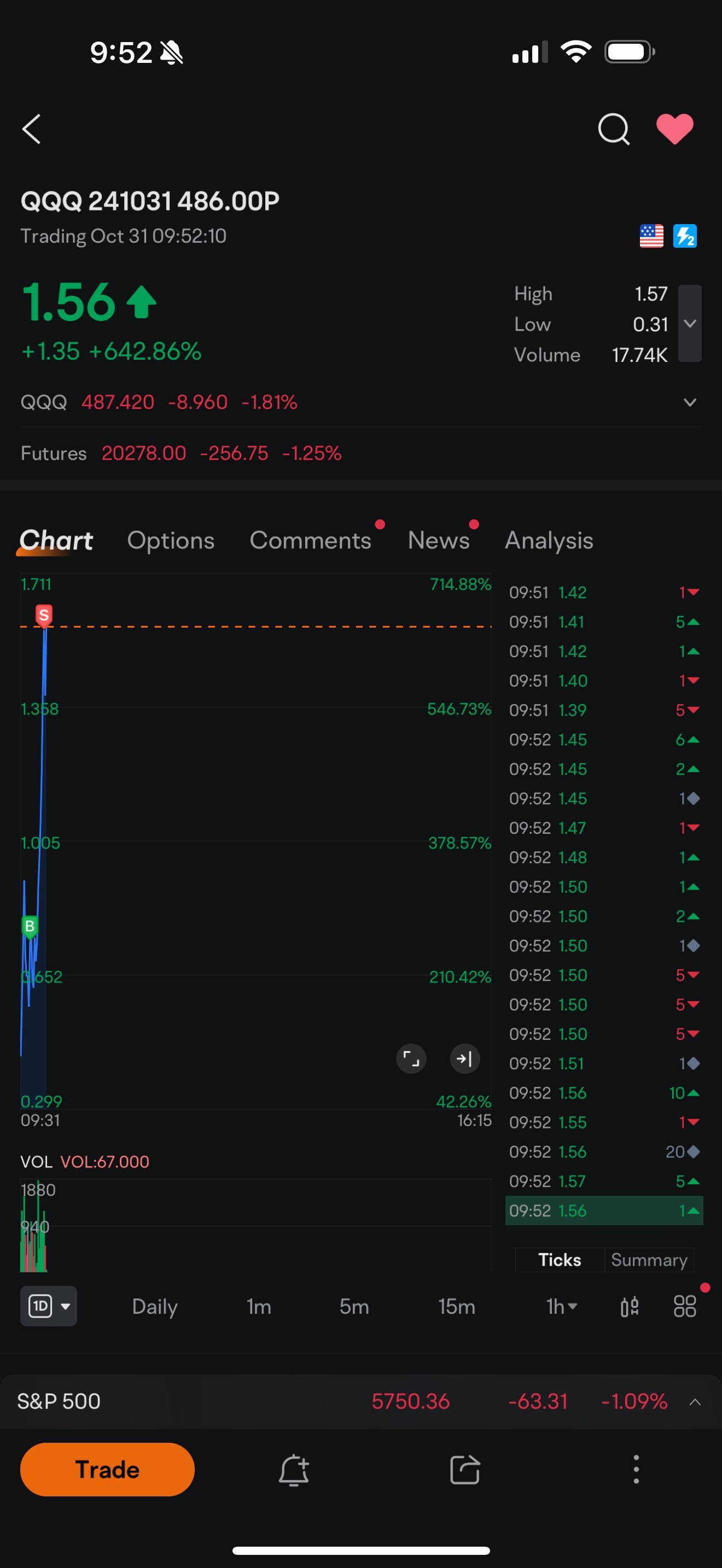Tap the blue lightning level-2 icon
The width and height of the screenshot is (722, 1568).
pyautogui.click(x=685, y=236)
